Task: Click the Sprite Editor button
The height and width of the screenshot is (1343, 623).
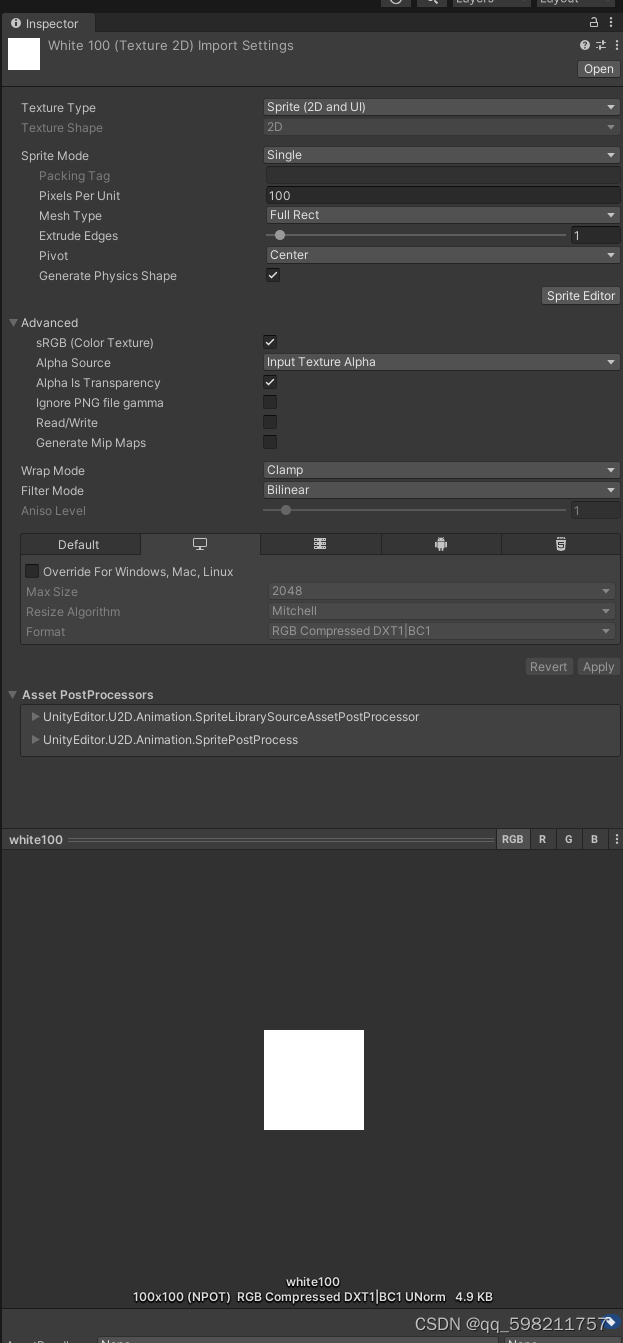Action: click(580, 296)
